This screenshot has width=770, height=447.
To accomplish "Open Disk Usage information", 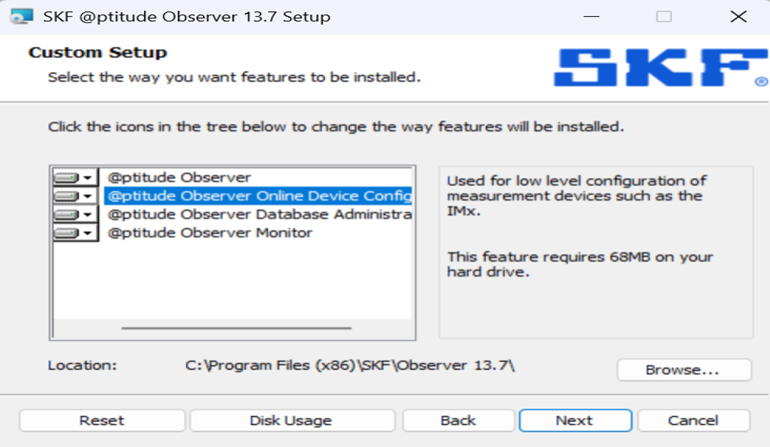I will click(x=291, y=420).
